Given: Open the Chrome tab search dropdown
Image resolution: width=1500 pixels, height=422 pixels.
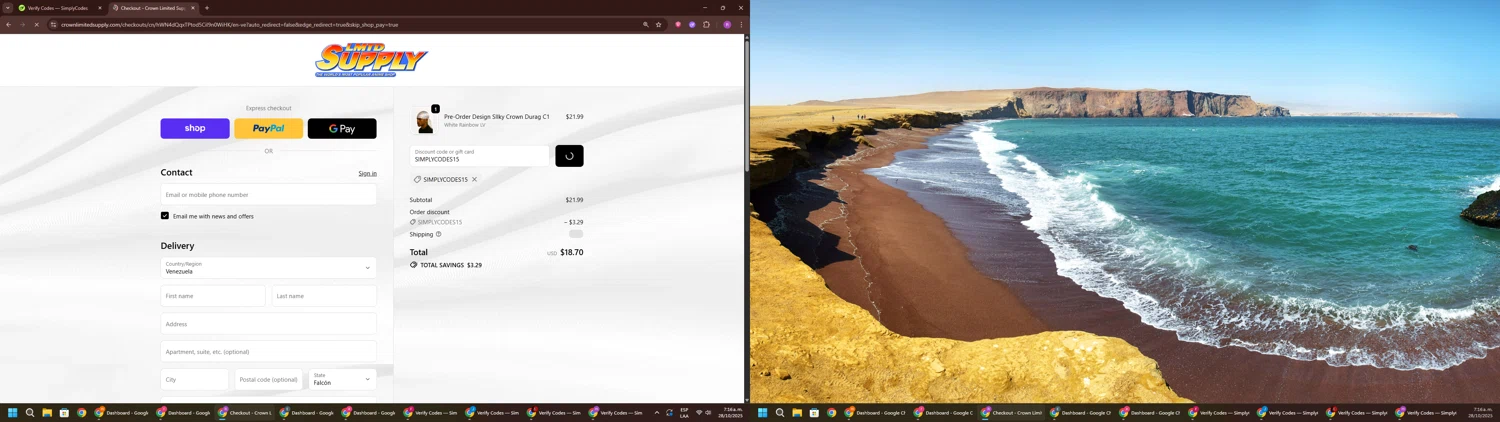Looking at the screenshot, I should pos(7,8).
